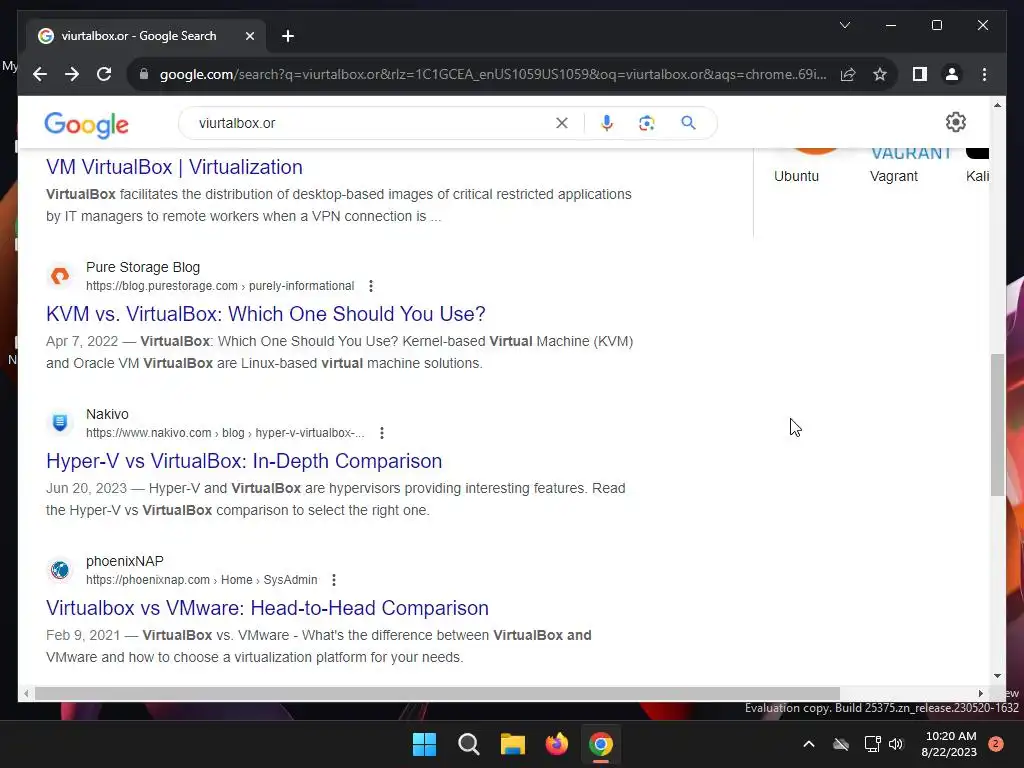Open Virtualbox vs VMware comparison link
The image size is (1024, 768).
[x=267, y=608]
